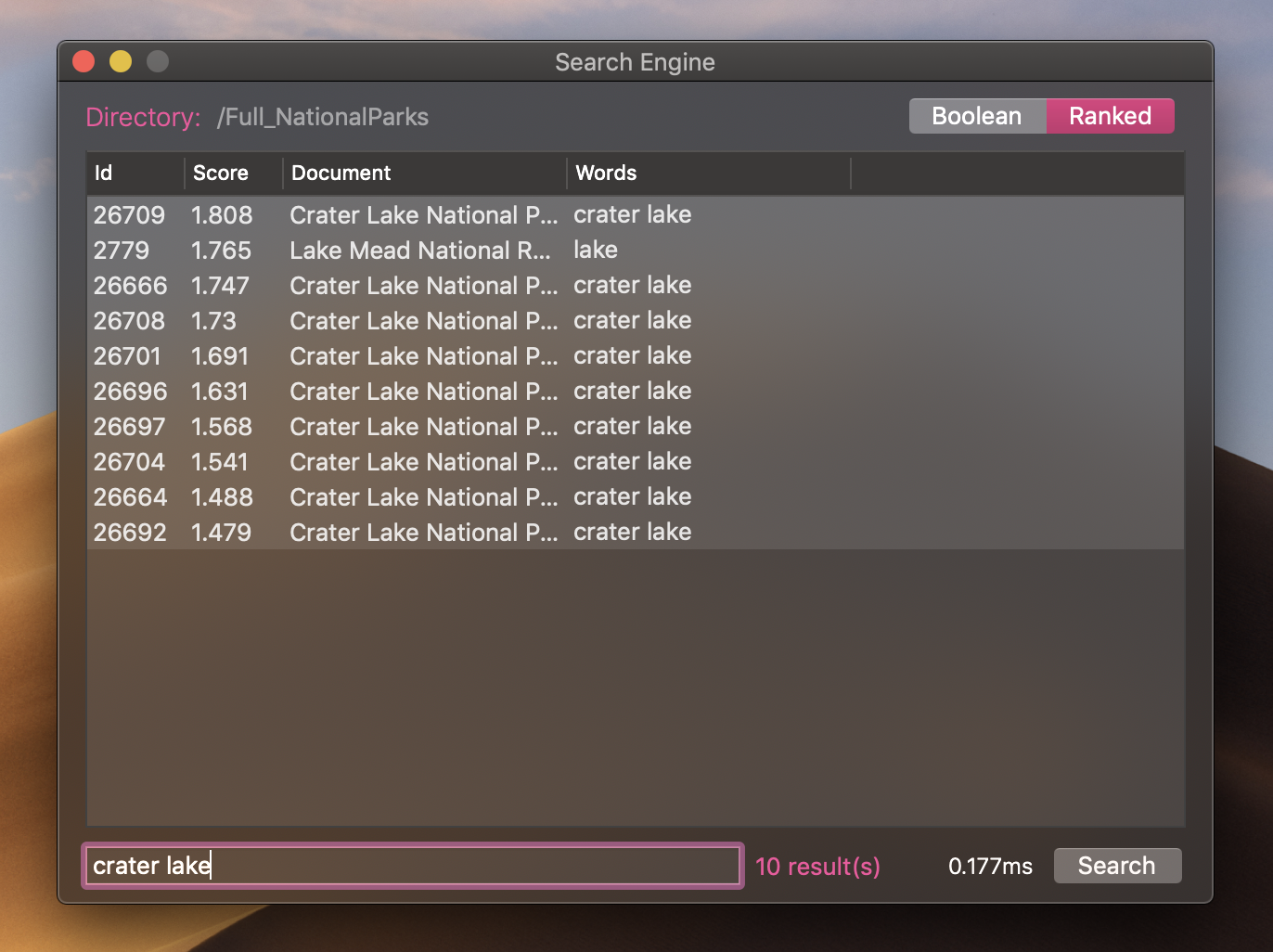Screen dimensions: 1273x952
Task: Click the score value 1.541
Action: click(220, 462)
